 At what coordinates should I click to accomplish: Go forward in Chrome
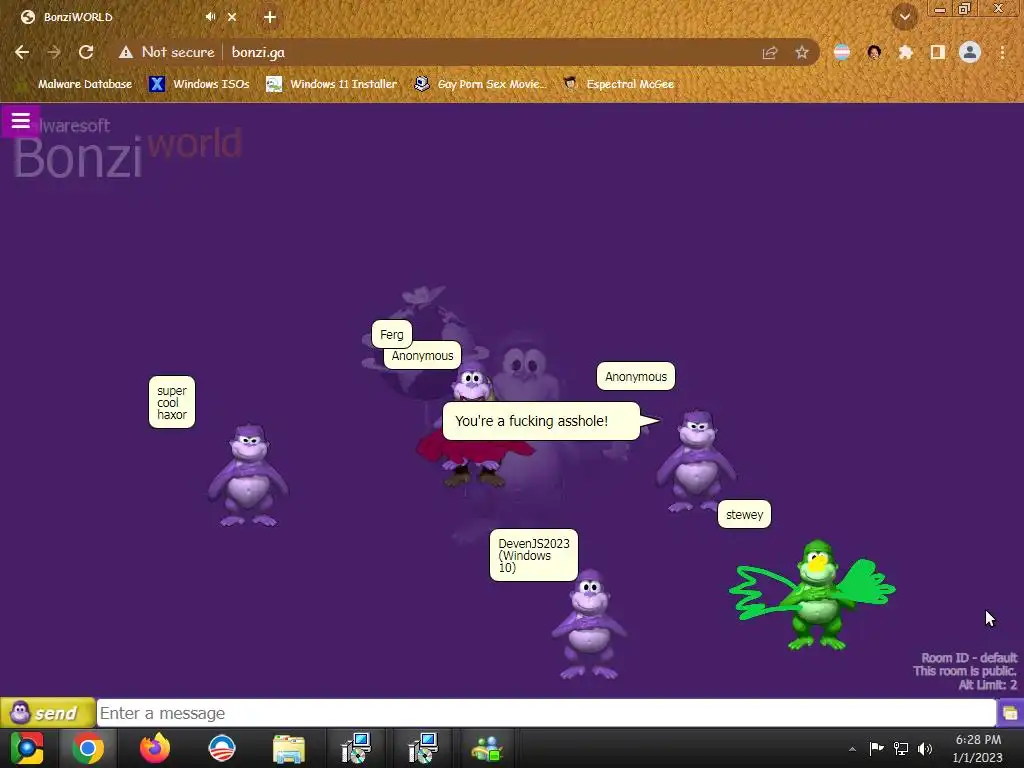click(x=54, y=52)
